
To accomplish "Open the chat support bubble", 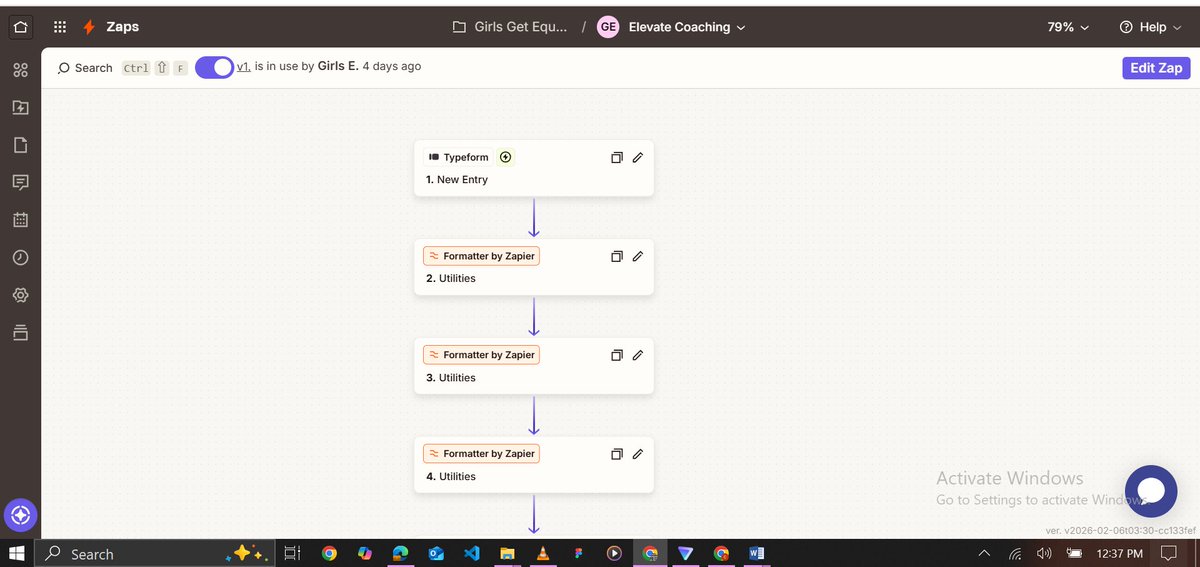I will coord(1151,491).
